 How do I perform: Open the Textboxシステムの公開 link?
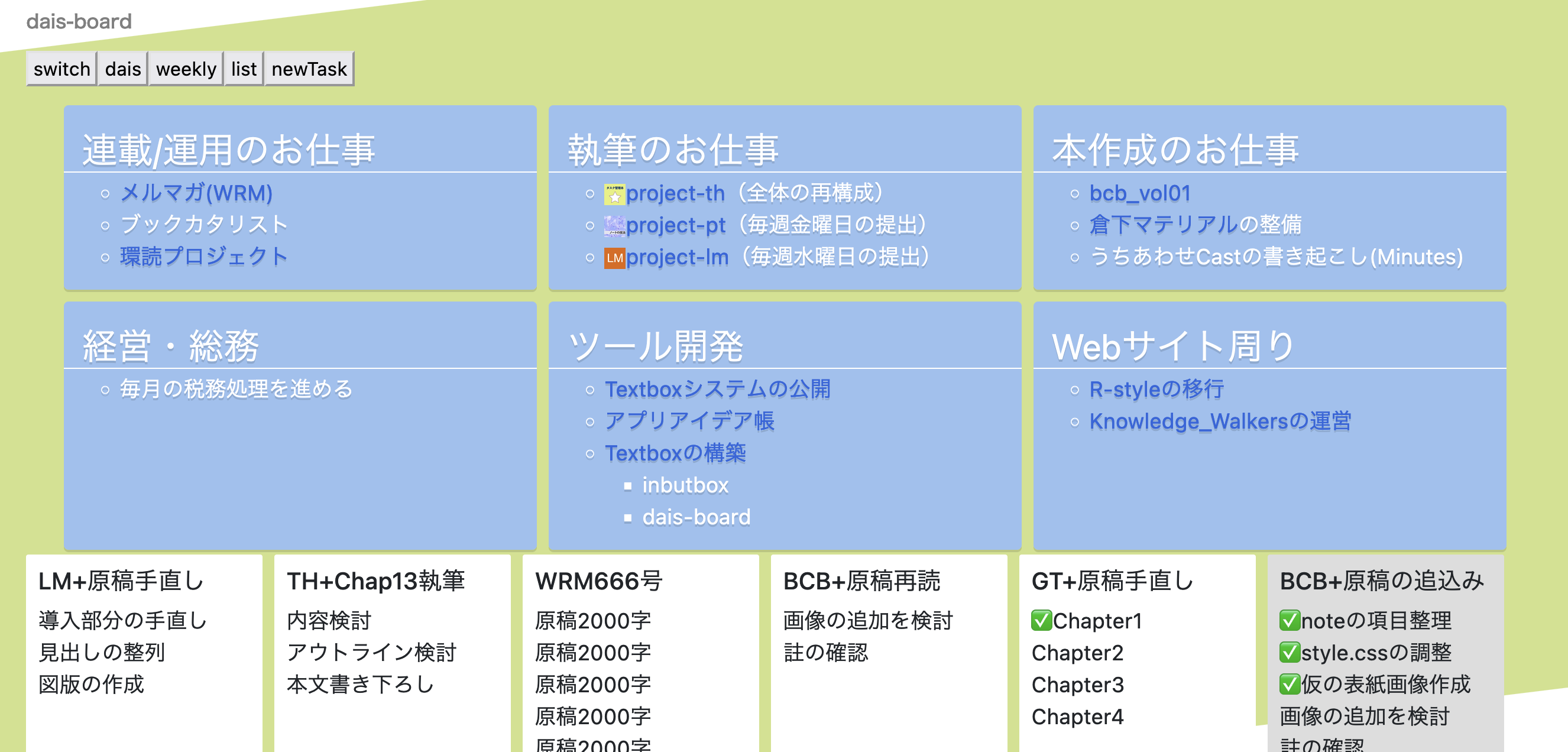(x=718, y=389)
